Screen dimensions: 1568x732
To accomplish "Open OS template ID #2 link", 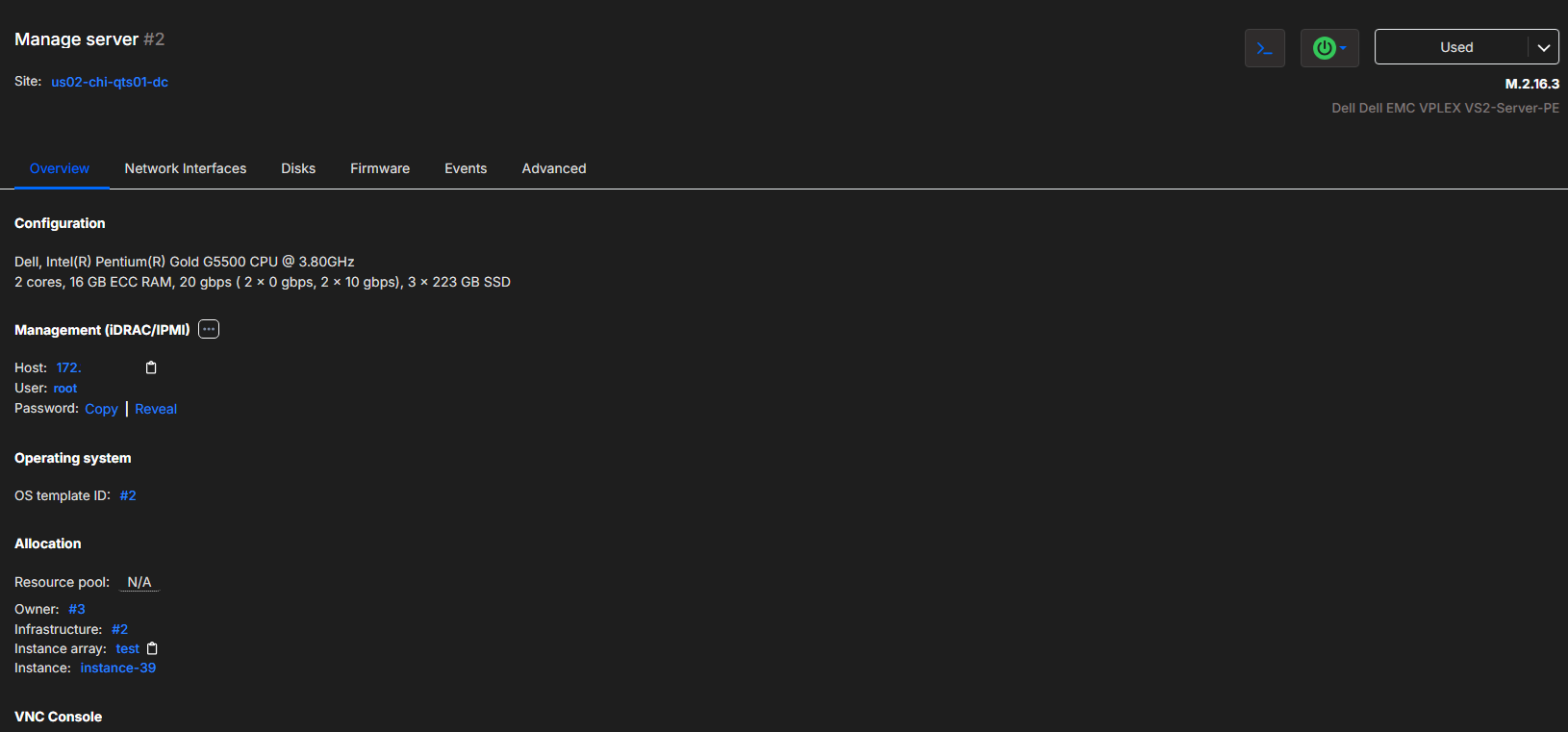I will pyautogui.click(x=128, y=495).
